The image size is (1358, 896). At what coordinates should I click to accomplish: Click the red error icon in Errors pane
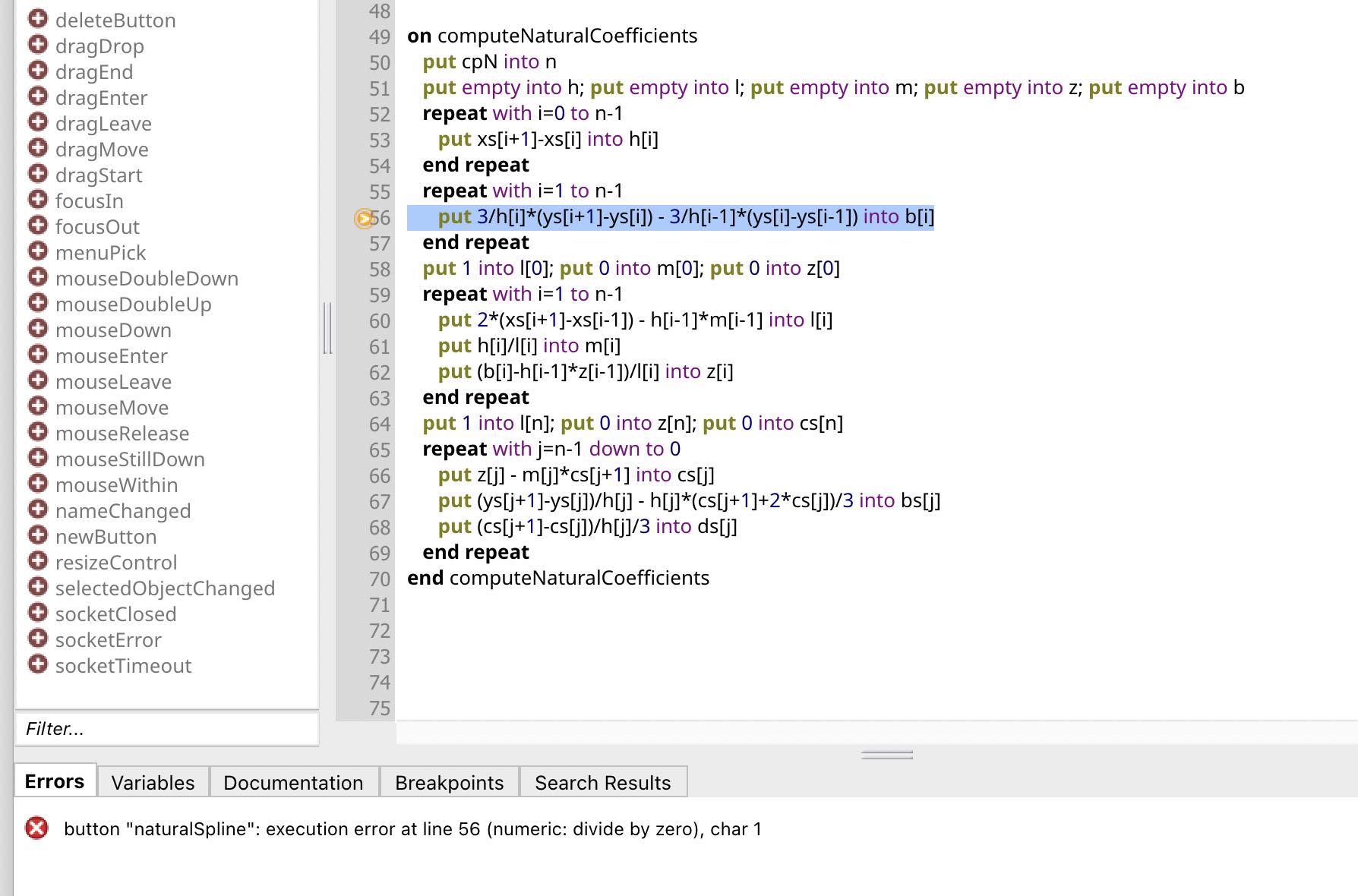[36, 828]
